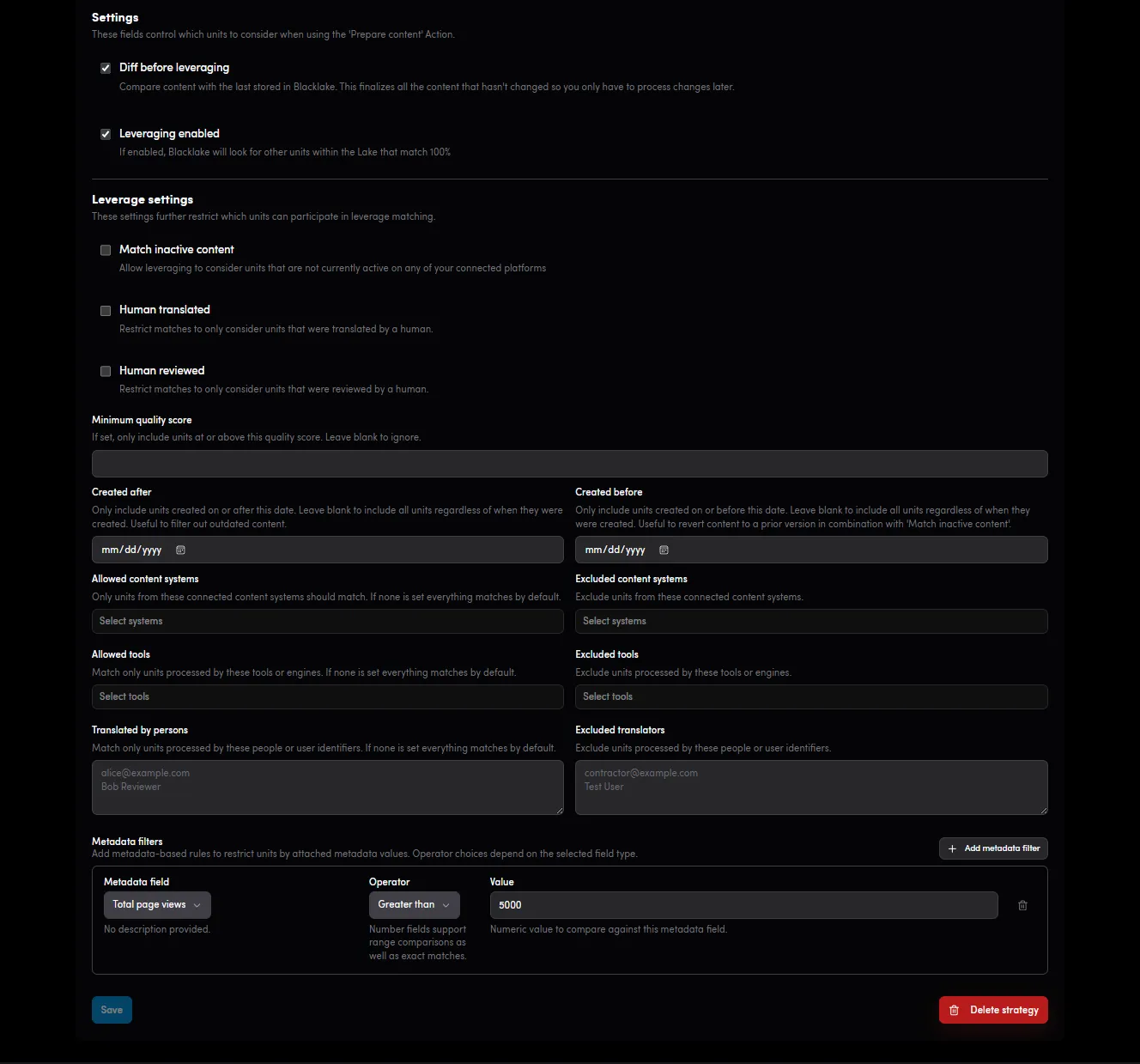Toggle off Leveraging enabled
This screenshot has width=1140, height=1064.
click(106, 134)
